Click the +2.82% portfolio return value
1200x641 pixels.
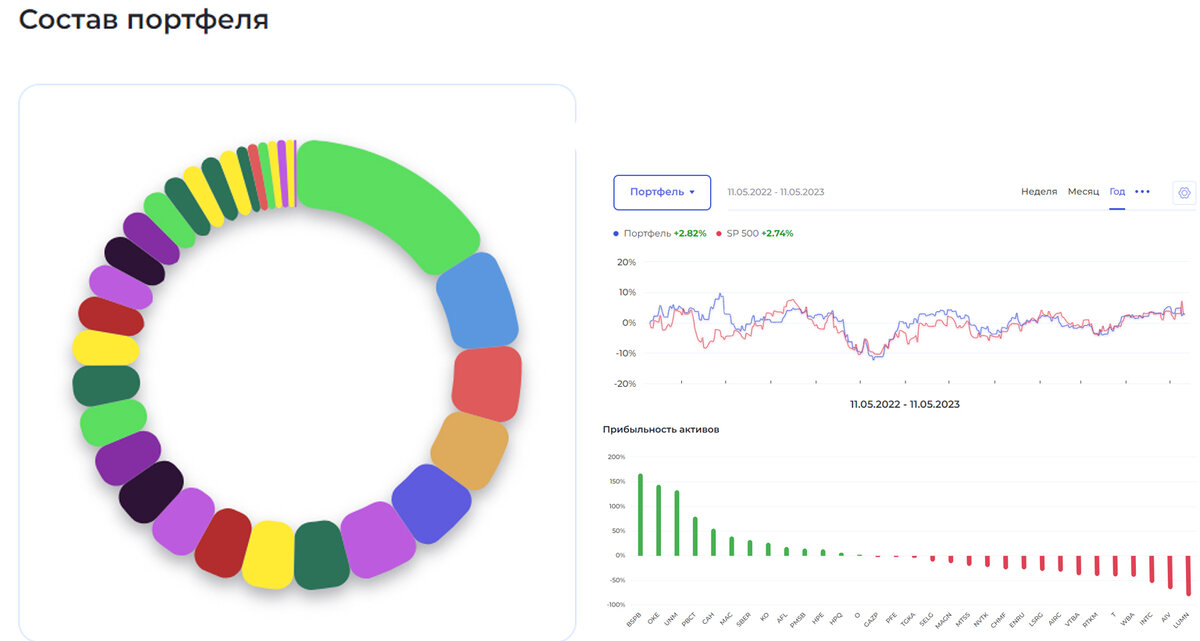coord(690,233)
